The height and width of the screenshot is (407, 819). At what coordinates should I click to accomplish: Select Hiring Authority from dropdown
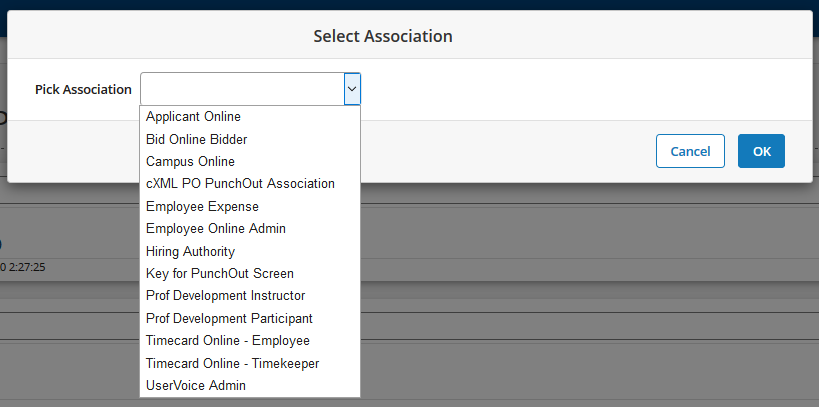pyautogui.click(x=190, y=251)
